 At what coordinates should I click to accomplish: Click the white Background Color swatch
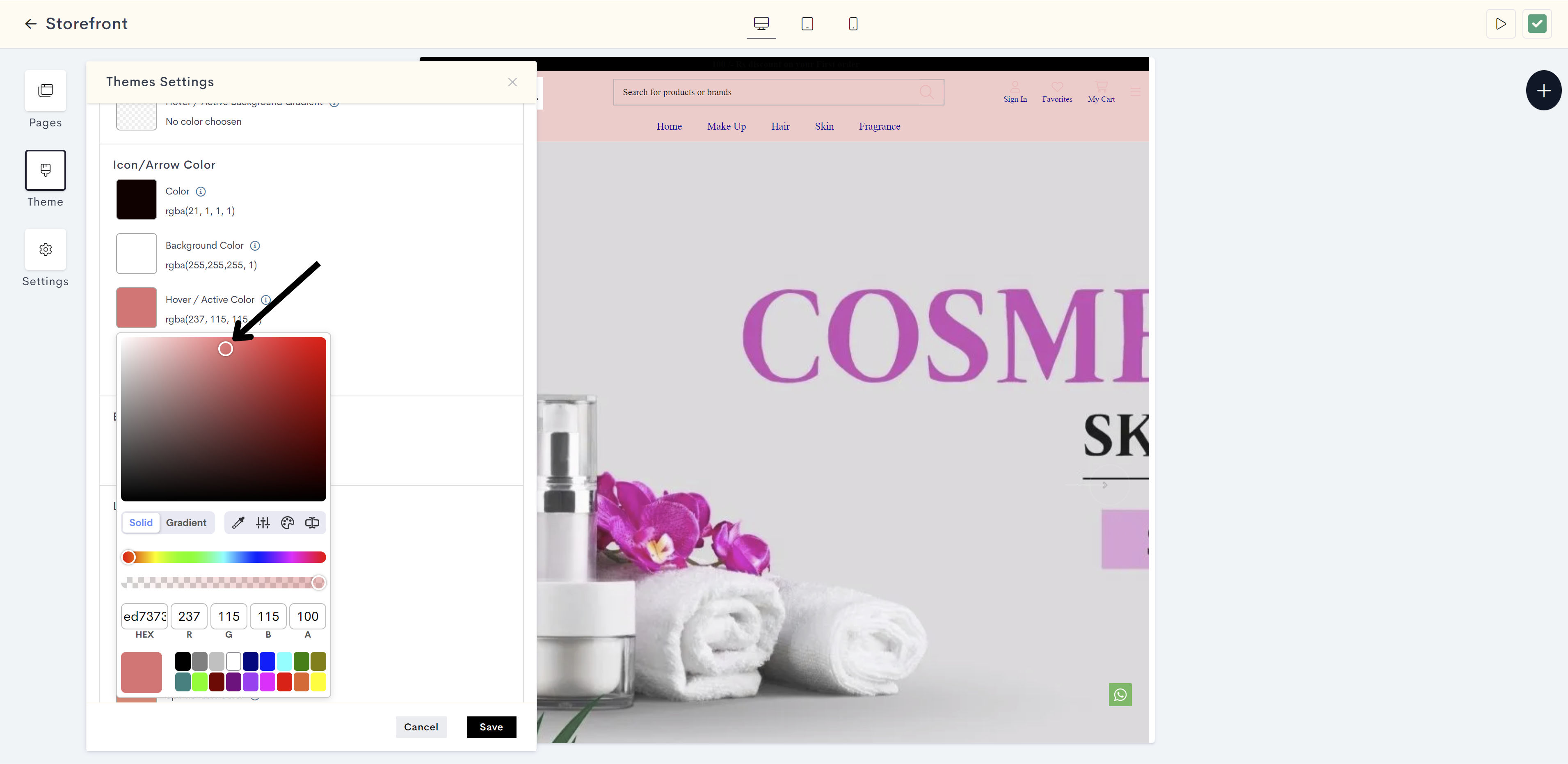pos(136,254)
